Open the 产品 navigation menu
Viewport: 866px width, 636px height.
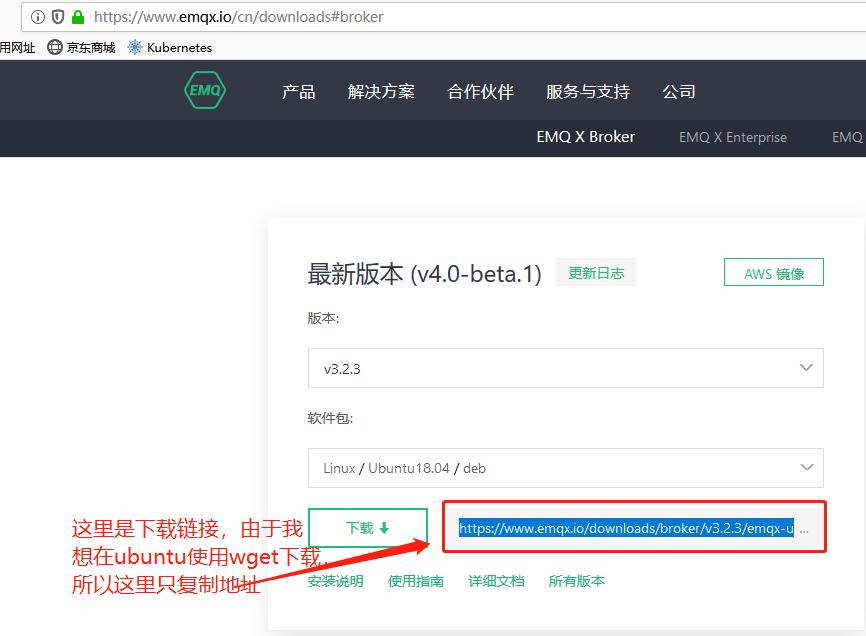(x=298, y=92)
